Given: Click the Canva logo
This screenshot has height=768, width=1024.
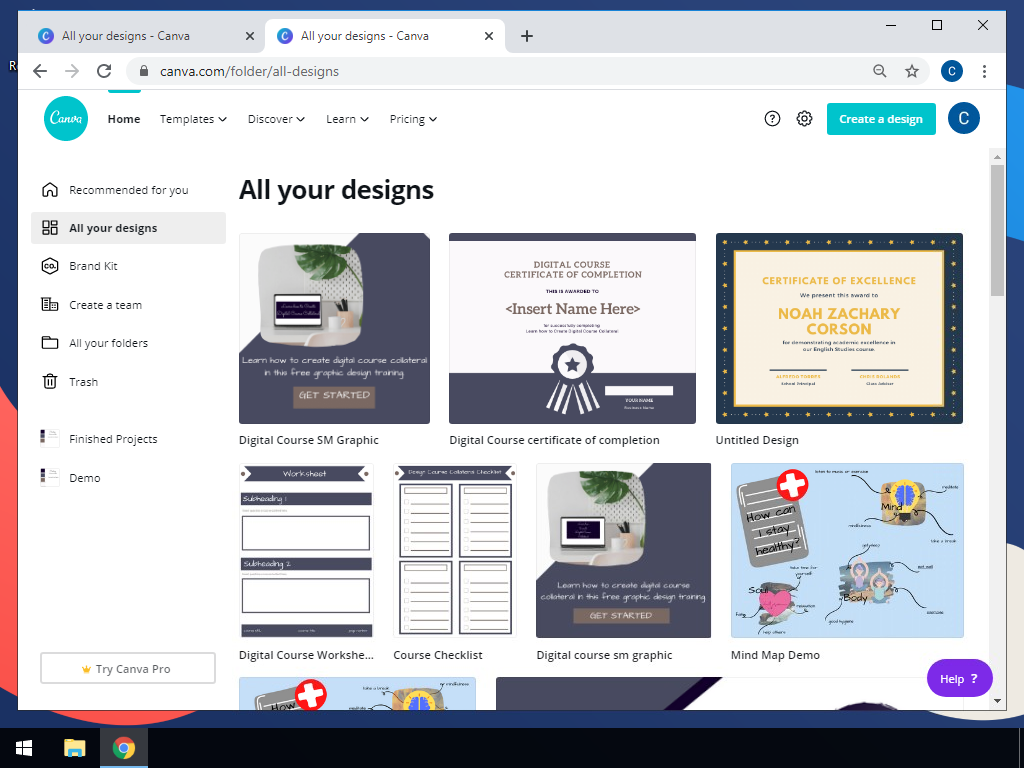Looking at the screenshot, I should point(66,119).
